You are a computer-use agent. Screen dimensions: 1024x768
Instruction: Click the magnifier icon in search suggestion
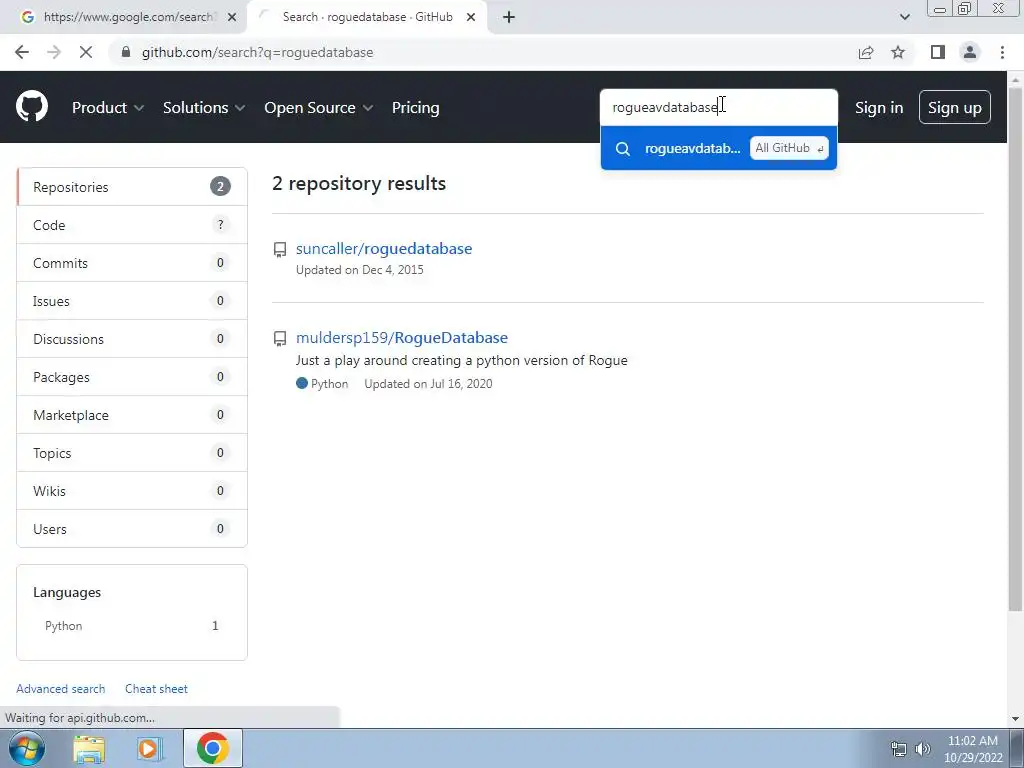tap(623, 148)
